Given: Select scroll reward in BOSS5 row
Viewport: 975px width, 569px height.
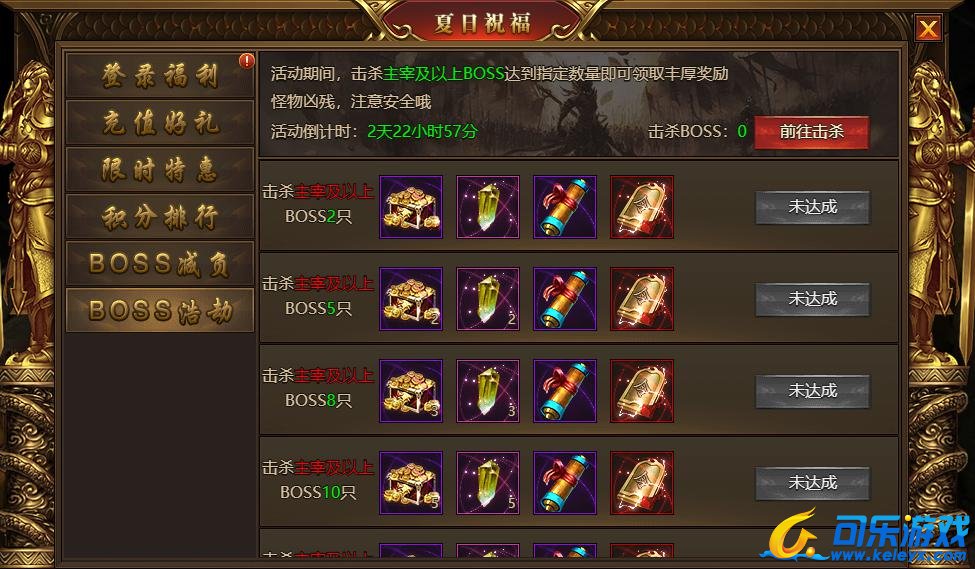Looking at the screenshot, I should coord(565,299).
